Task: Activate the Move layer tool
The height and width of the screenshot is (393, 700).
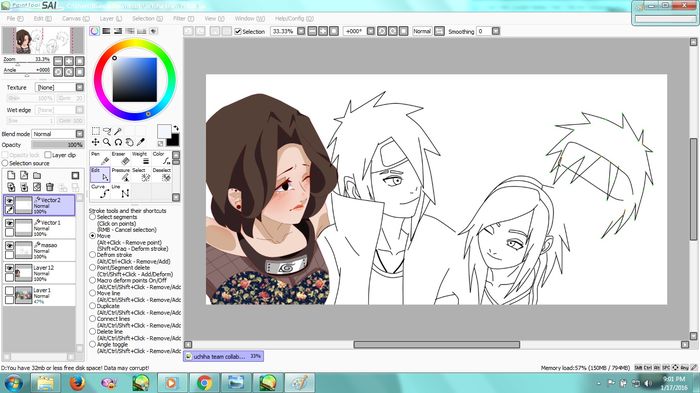Action: pos(96,142)
